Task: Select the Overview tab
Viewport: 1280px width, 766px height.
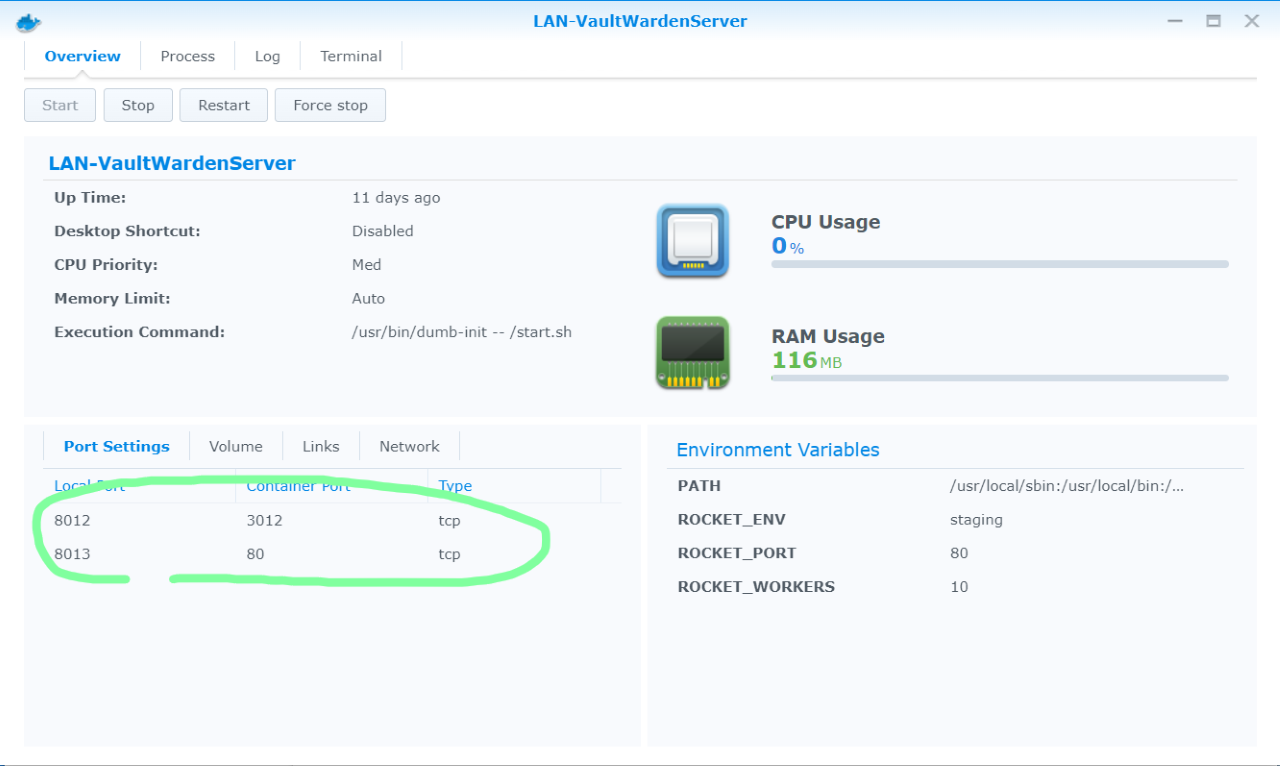Action: pos(83,56)
